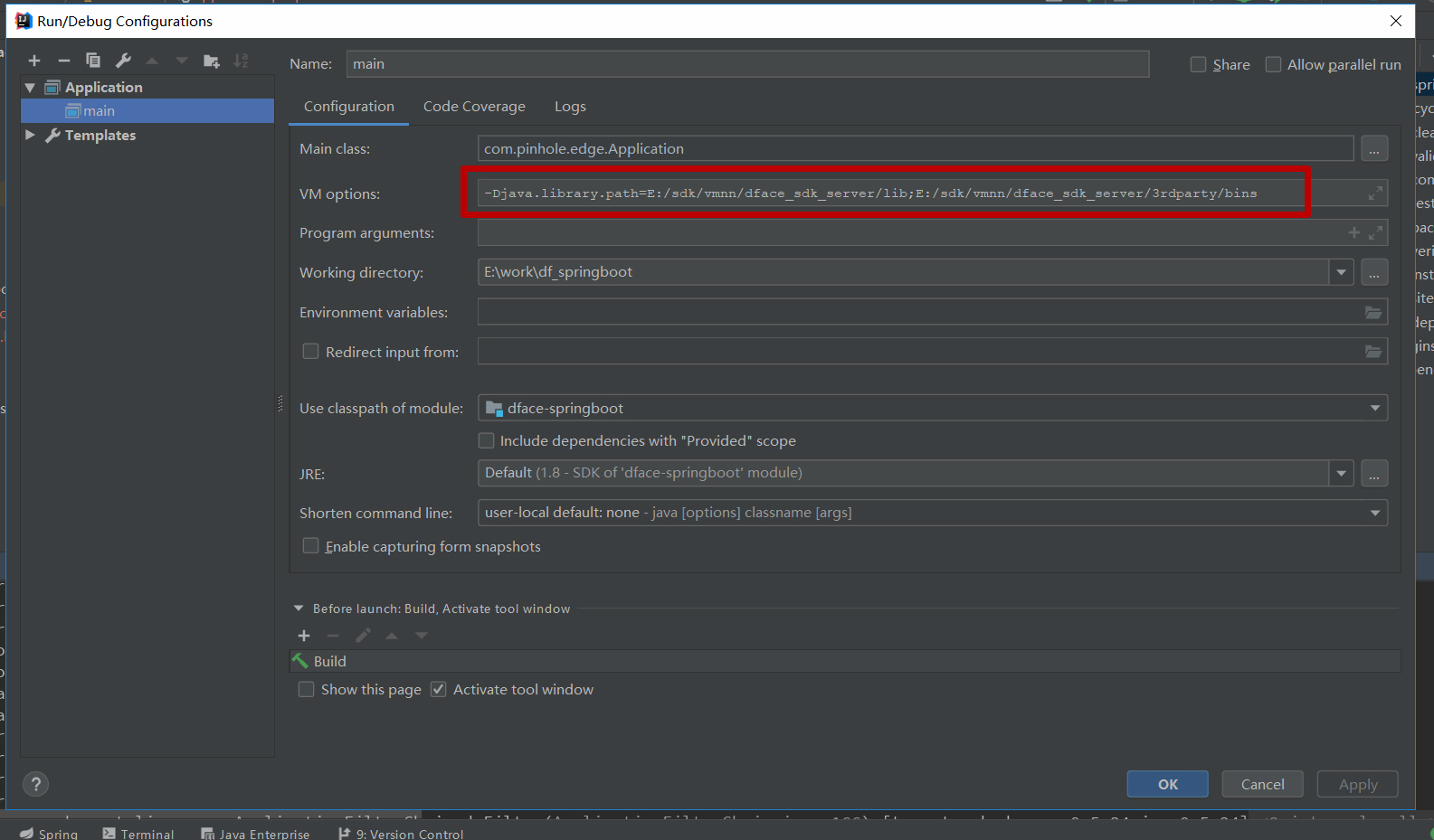Viewport: 1434px width, 840px height.
Task: Click the help question mark button
Action: [35, 784]
